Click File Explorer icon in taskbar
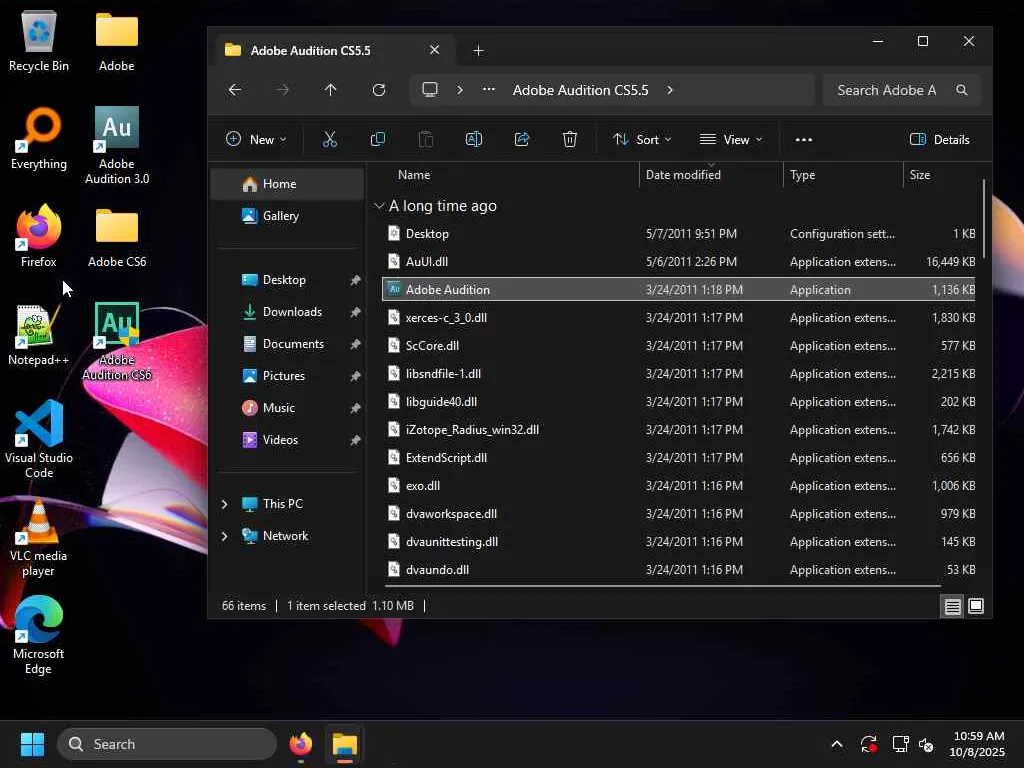 pyautogui.click(x=344, y=744)
